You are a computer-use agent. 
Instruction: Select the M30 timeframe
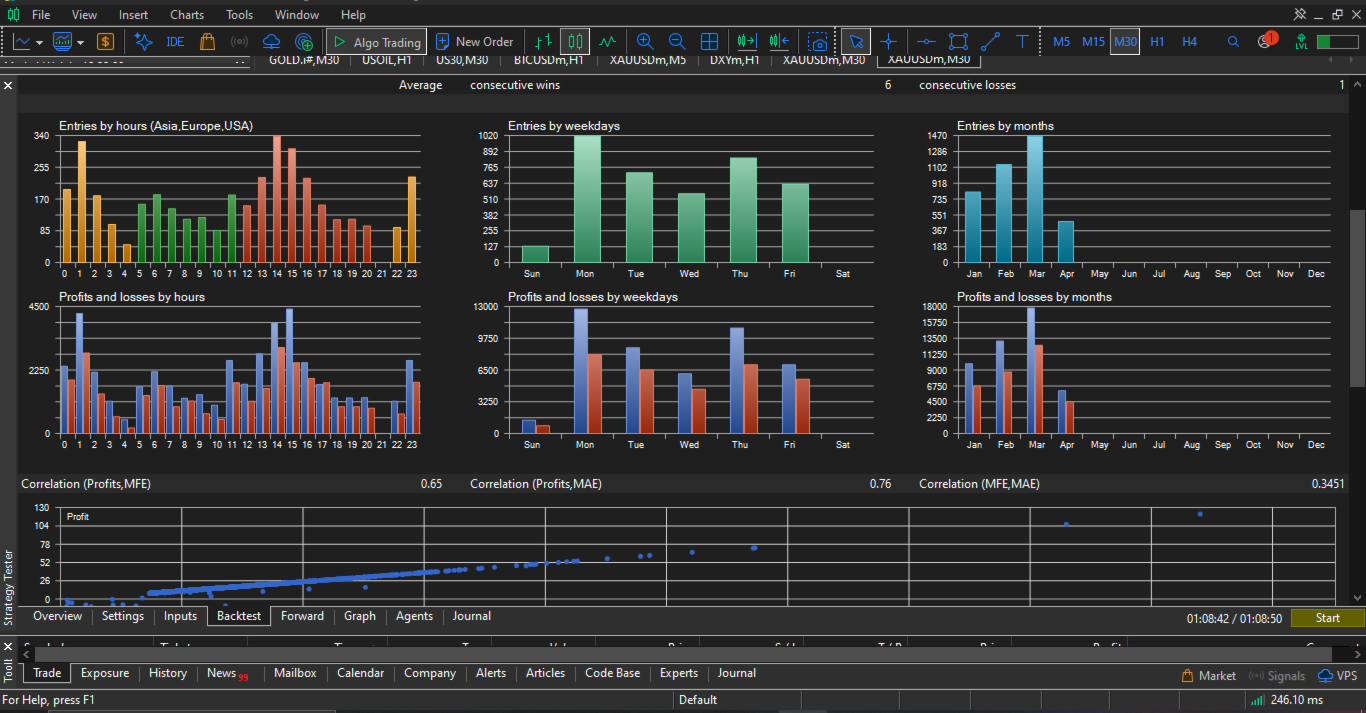click(1125, 42)
